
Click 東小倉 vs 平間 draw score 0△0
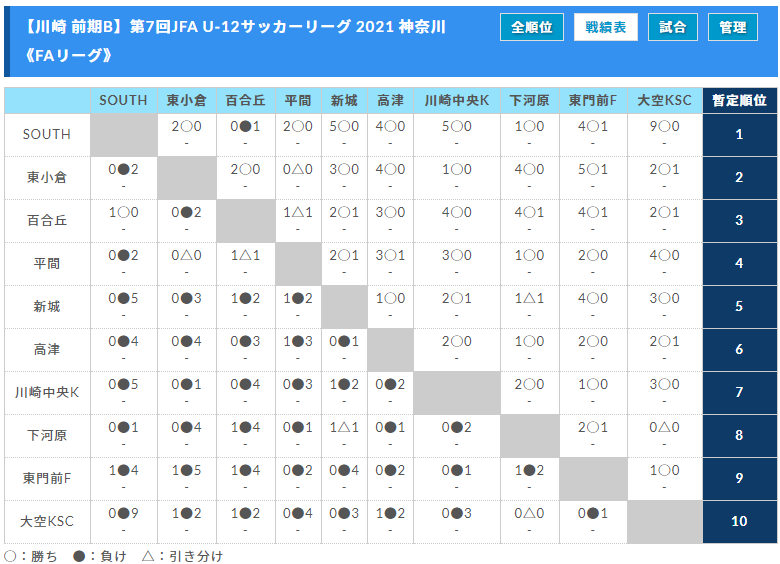click(x=298, y=170)
